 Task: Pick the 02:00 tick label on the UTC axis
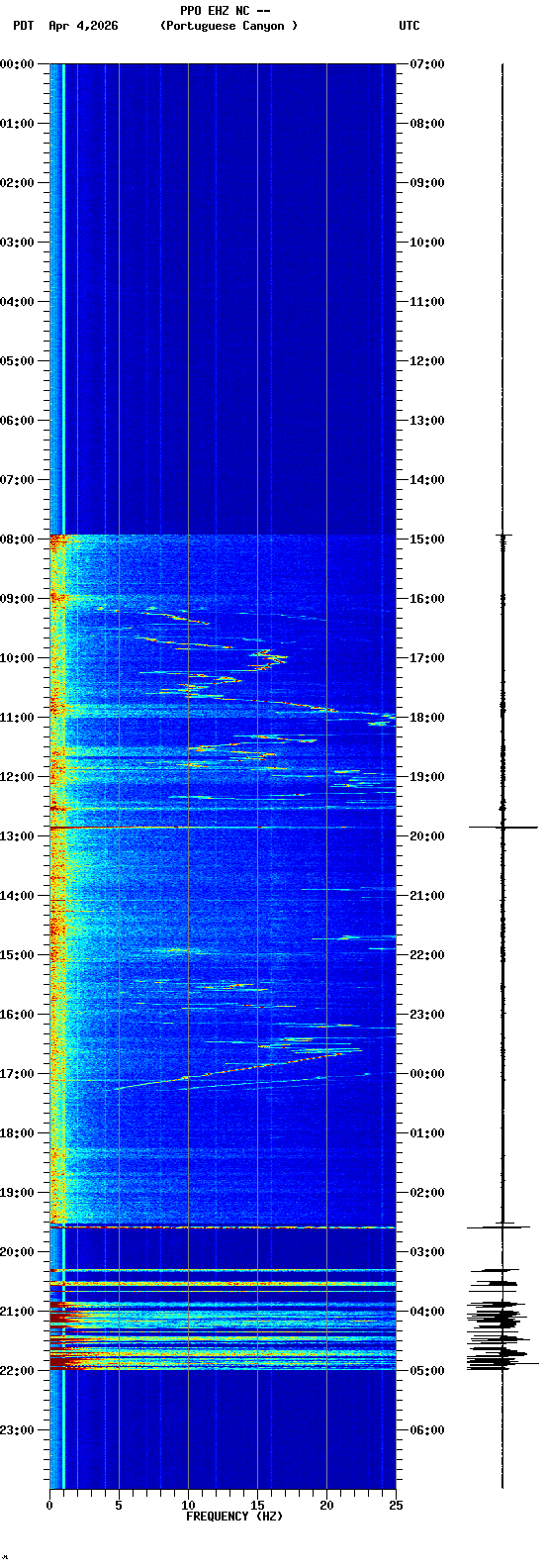[427, 1193]
